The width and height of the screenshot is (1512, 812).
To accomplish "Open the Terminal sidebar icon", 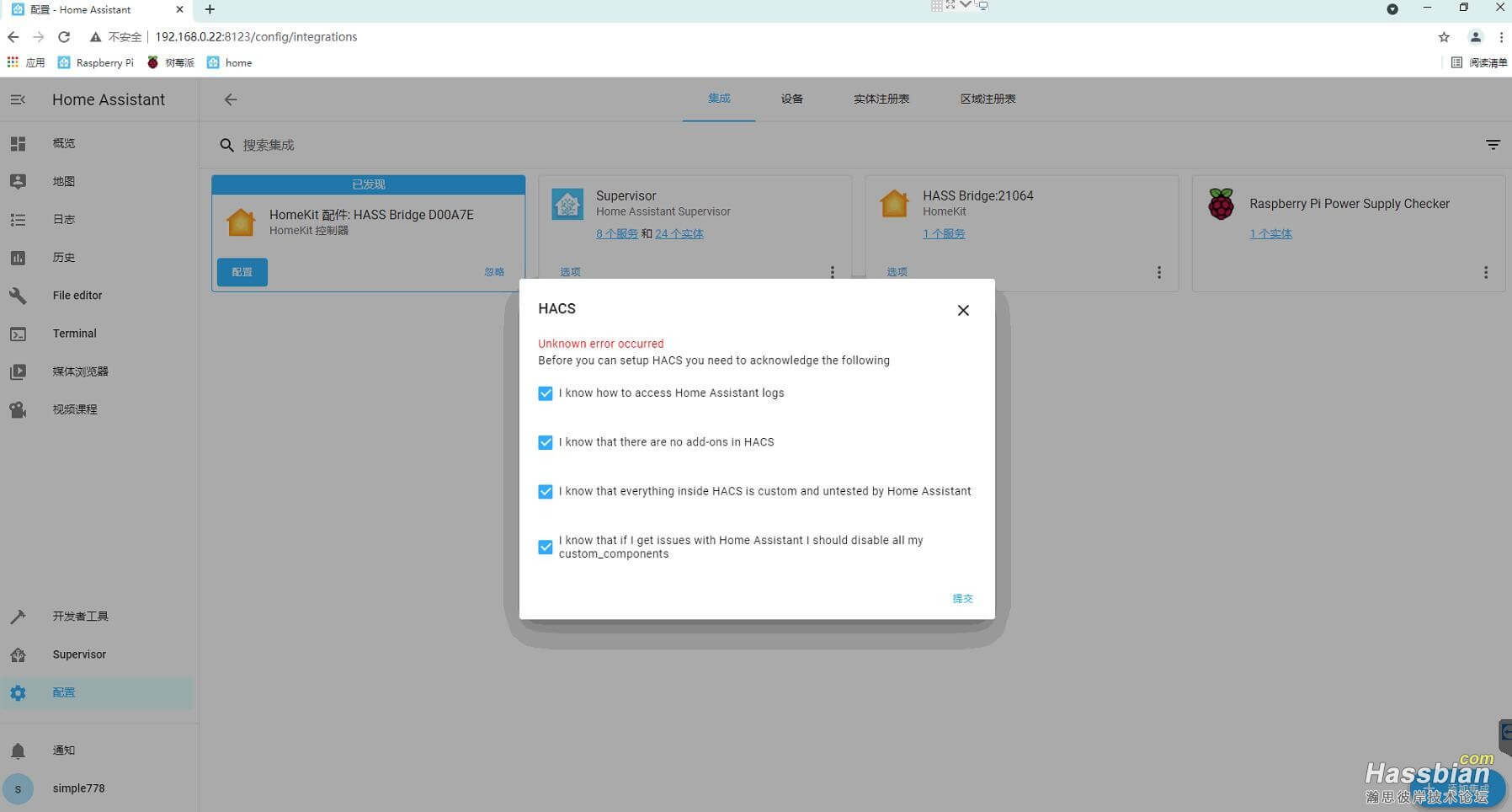I will (x=18, y=334).
